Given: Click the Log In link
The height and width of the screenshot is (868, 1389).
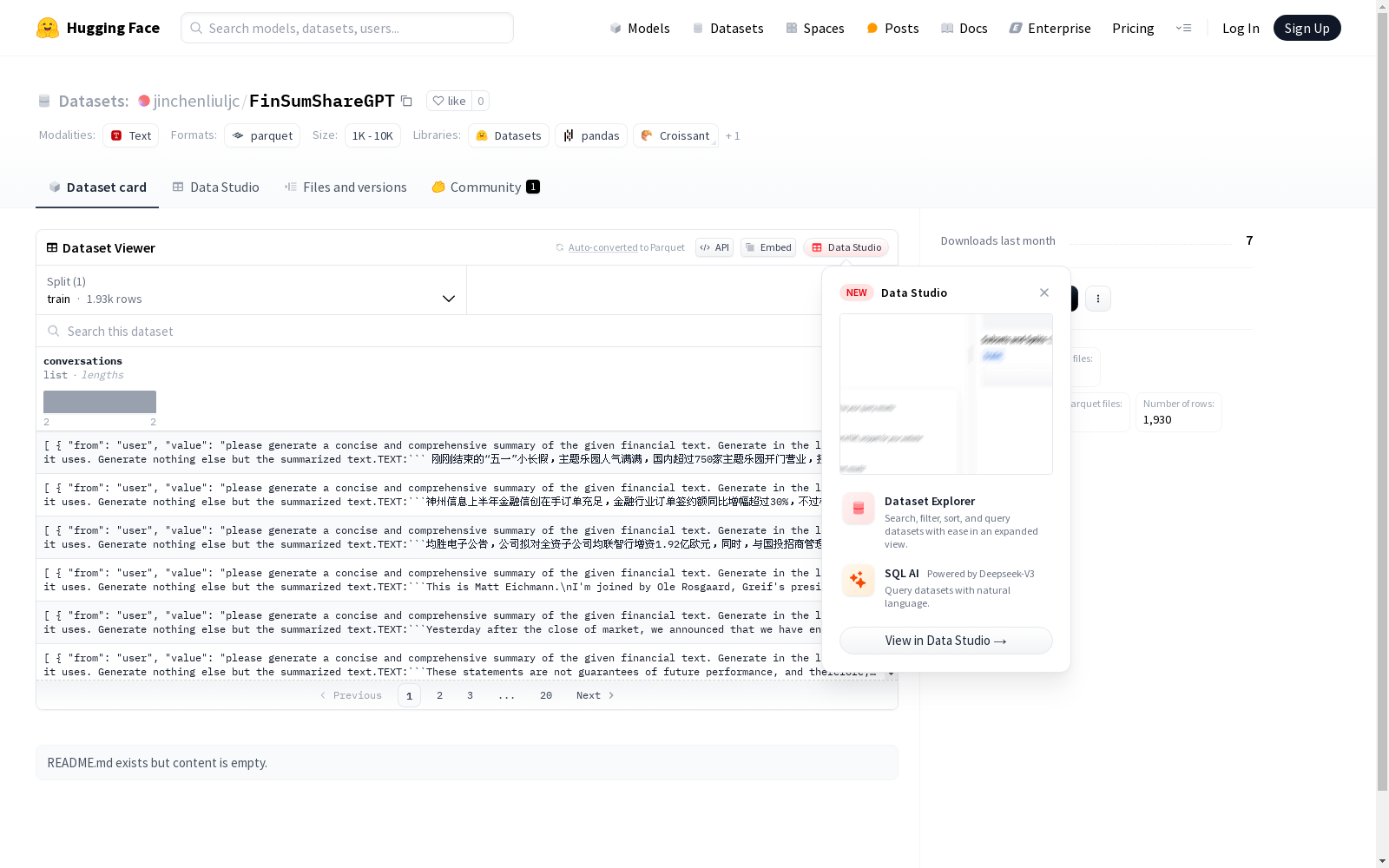Looking at the screenshot, I should click(x=1241, y=28).
